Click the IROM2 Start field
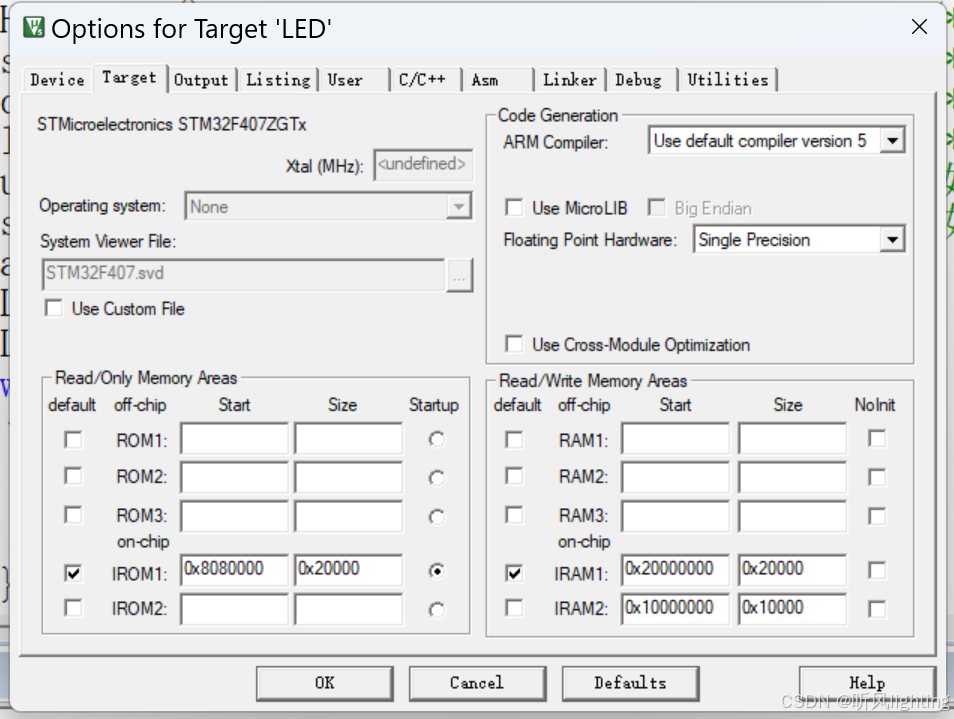Viewport: 954px width, 719px height. [234, 610]
